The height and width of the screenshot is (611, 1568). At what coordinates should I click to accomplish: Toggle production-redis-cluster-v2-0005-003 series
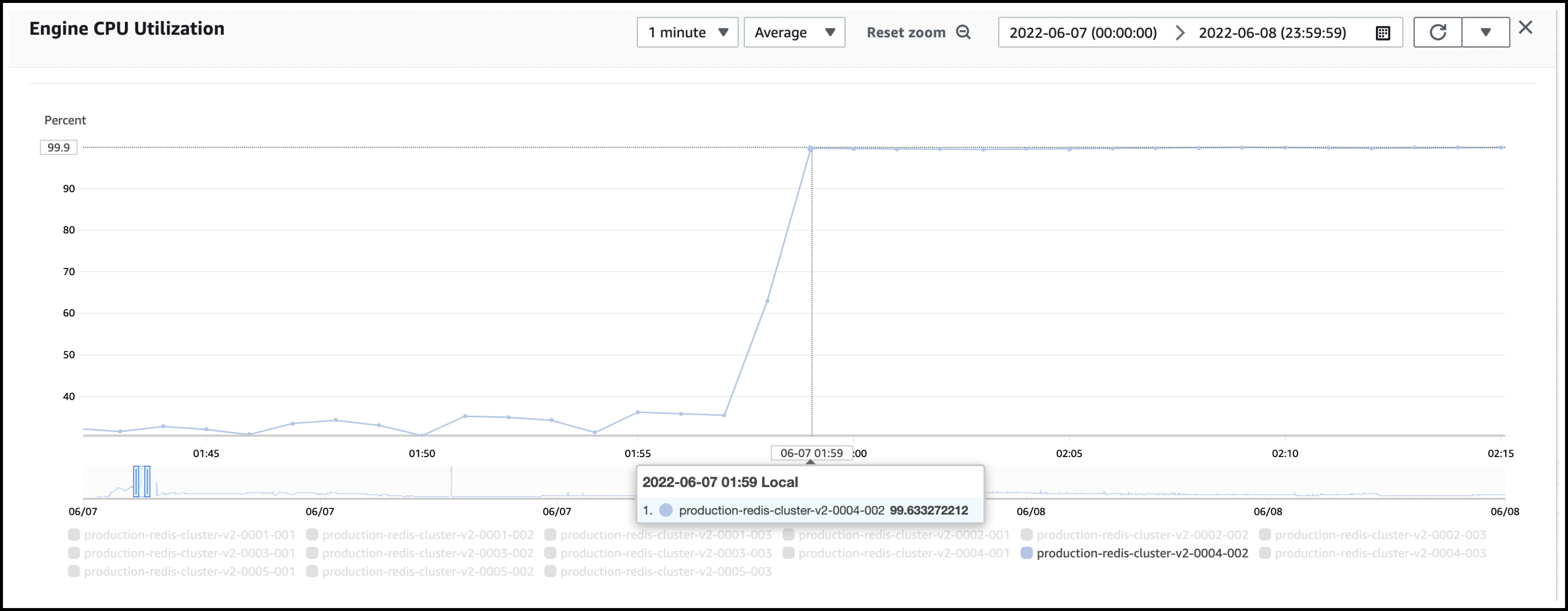coord(658,571)
